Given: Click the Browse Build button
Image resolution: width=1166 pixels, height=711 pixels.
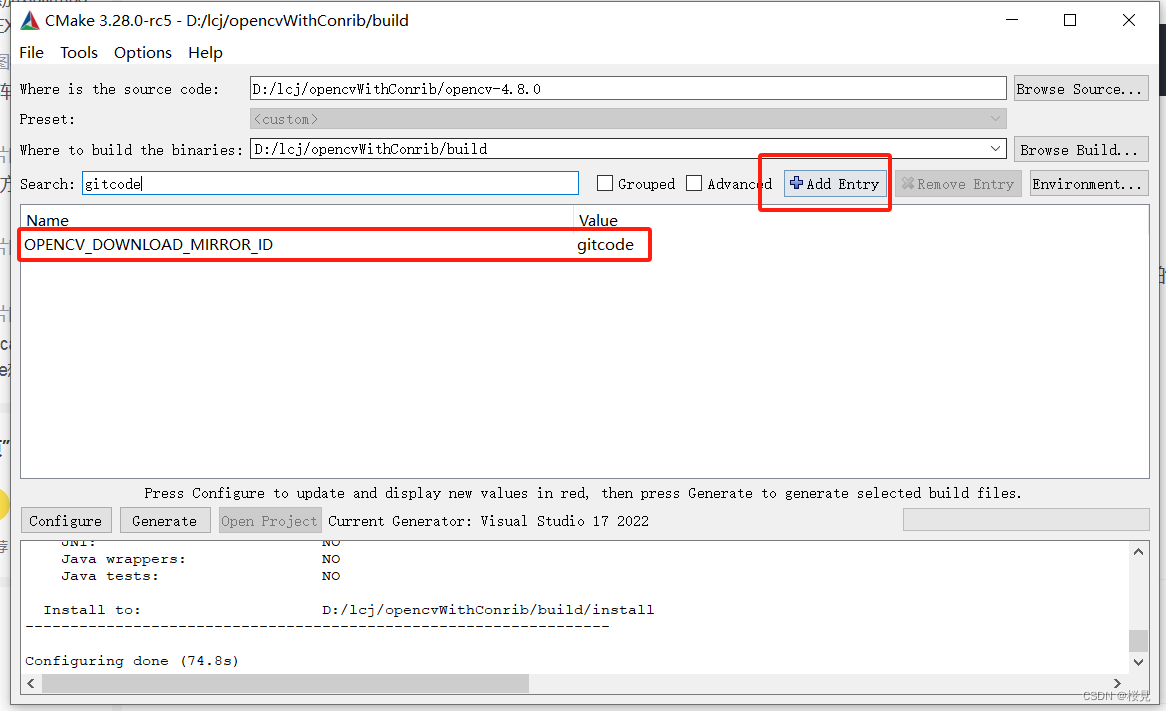Looking at the screenshot, I should click(1081, 149).
